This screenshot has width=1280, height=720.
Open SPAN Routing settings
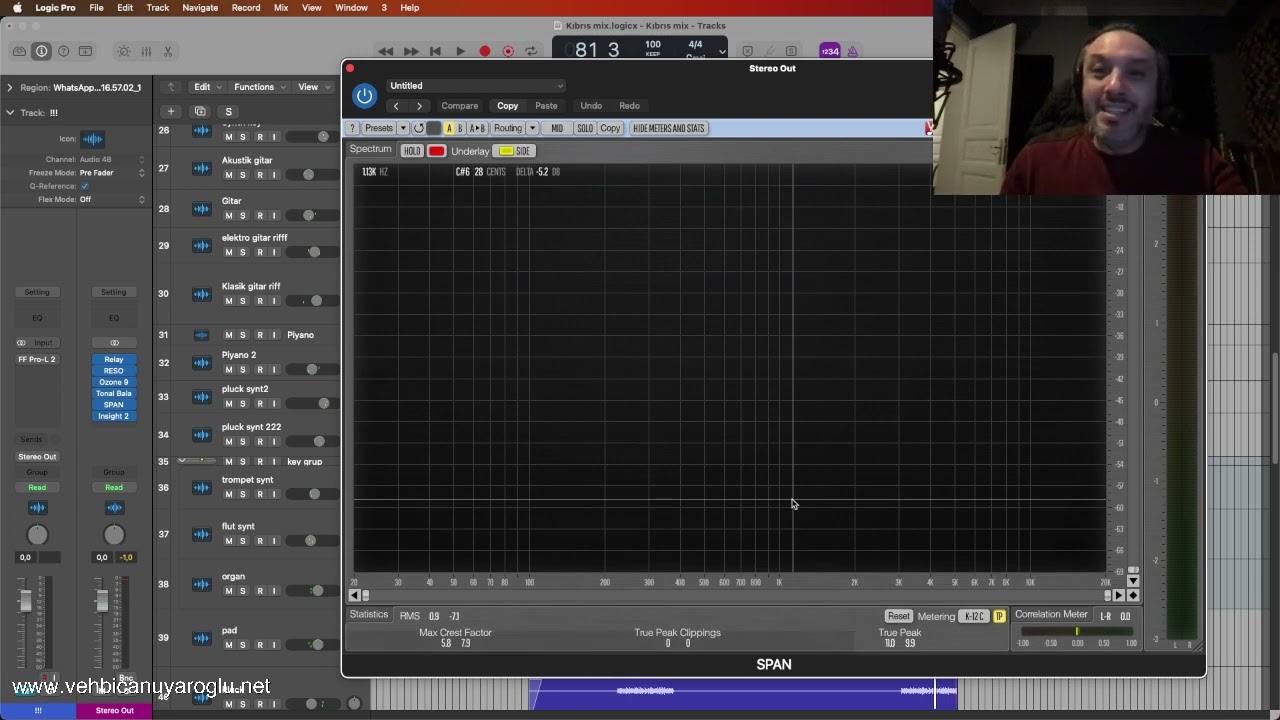click(x=508, y=128)
